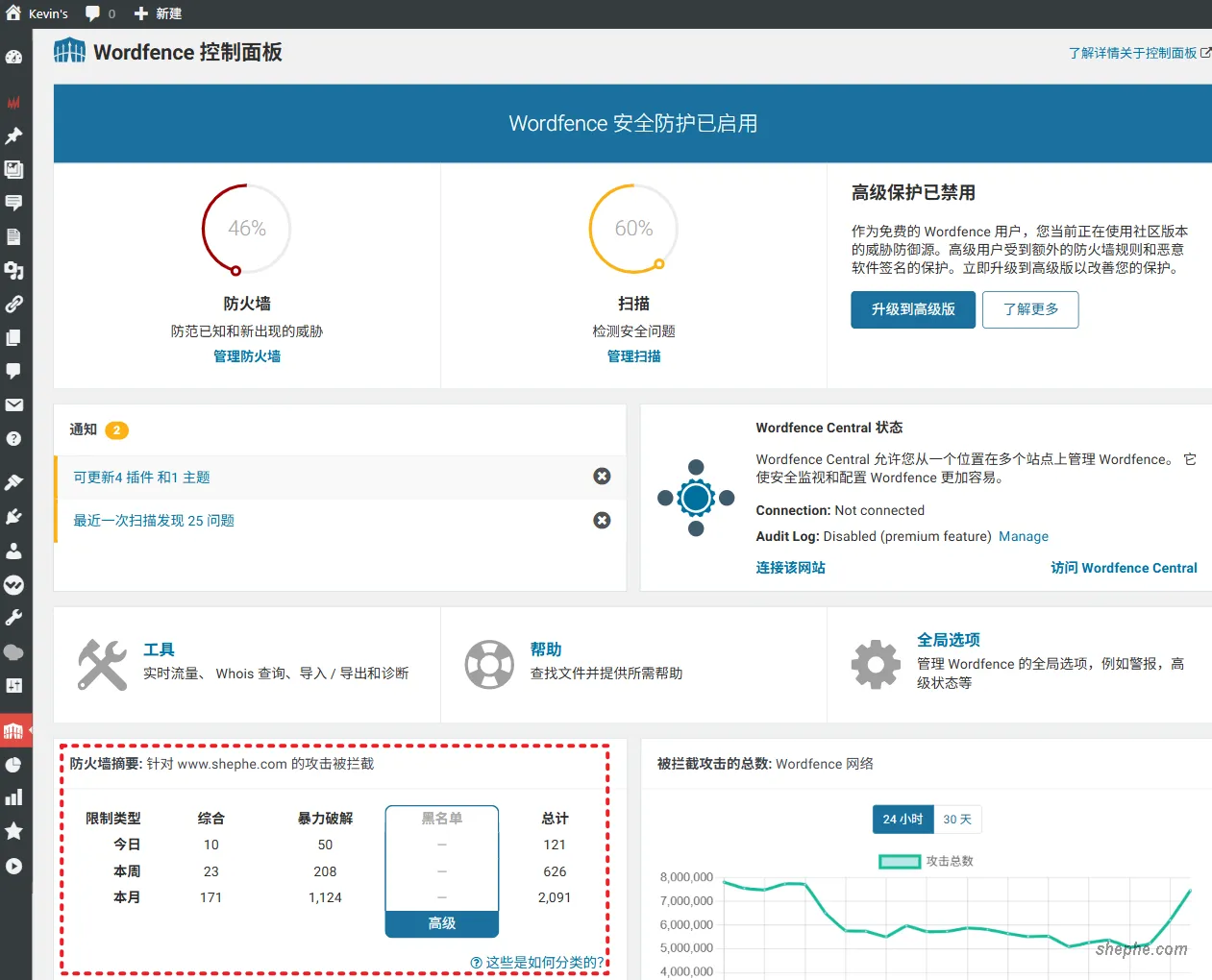Click the bar chart statistics icon in sidebar
This screenshot has height=980, width=1212.
click(x=15, y=797)
